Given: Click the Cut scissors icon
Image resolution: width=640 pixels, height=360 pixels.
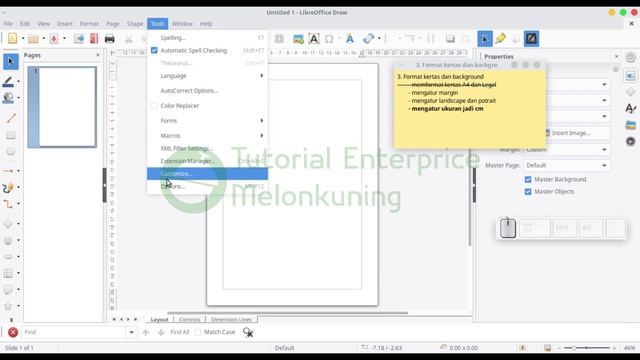Looking at the screenshot, I should 129,39.
